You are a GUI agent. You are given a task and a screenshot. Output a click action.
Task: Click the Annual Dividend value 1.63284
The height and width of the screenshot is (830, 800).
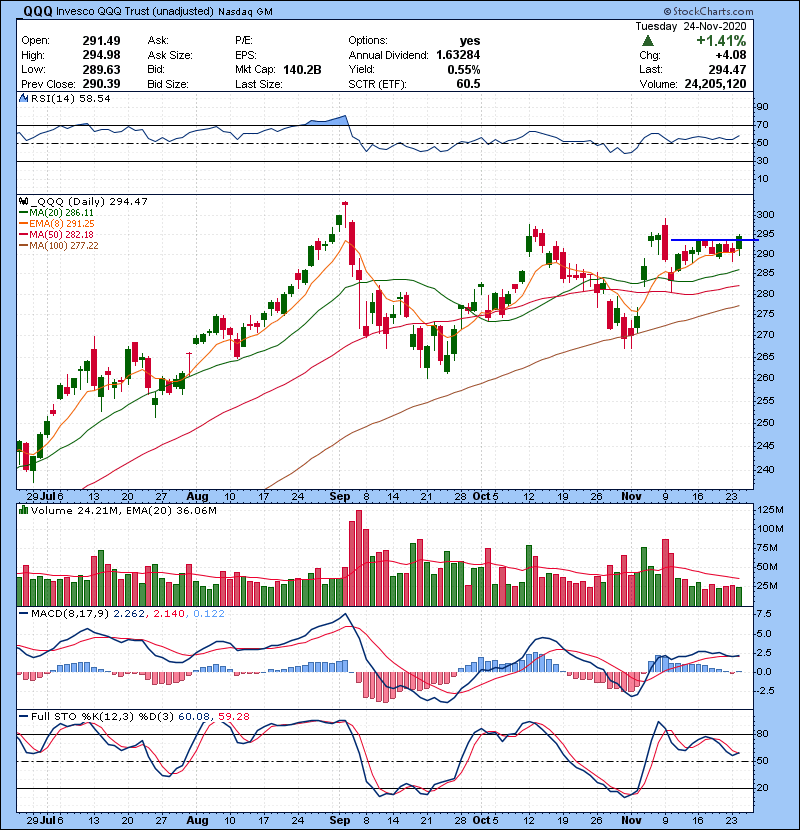click(x=458, y=55)
